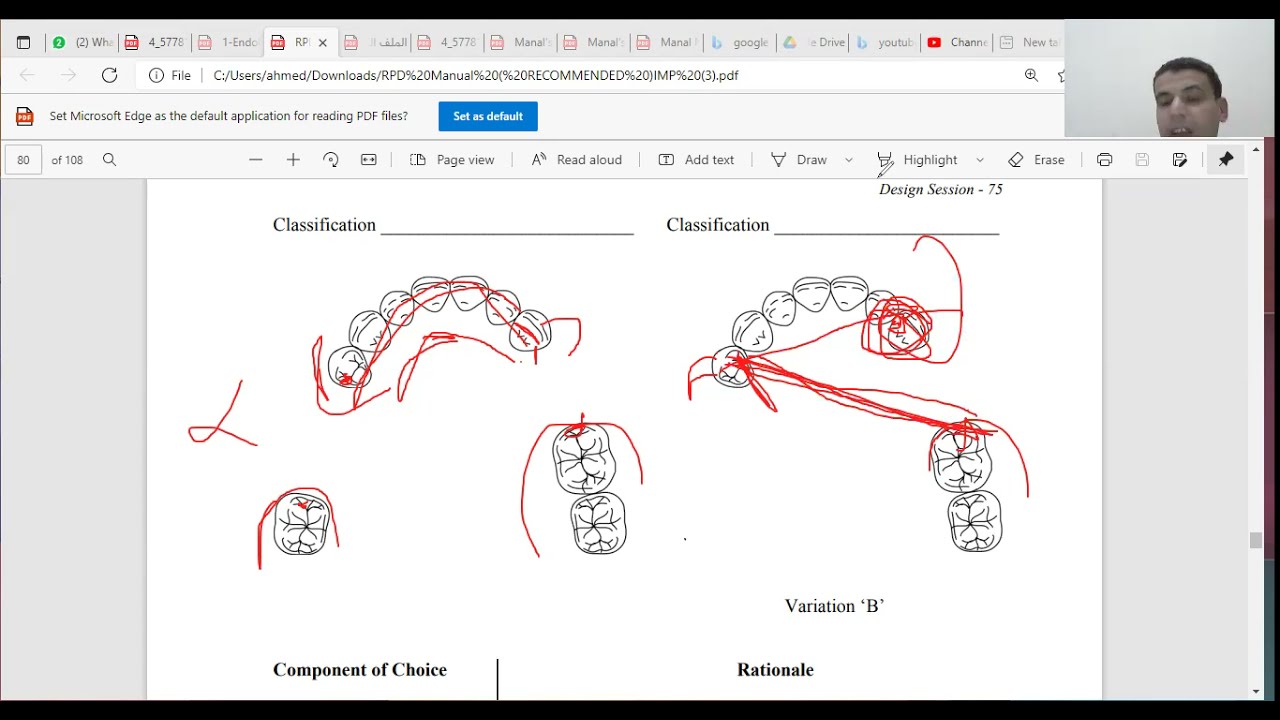Click the 'Design Session - 75' header text
This screenshot has width=1280, height=720.
pos(940,189)
